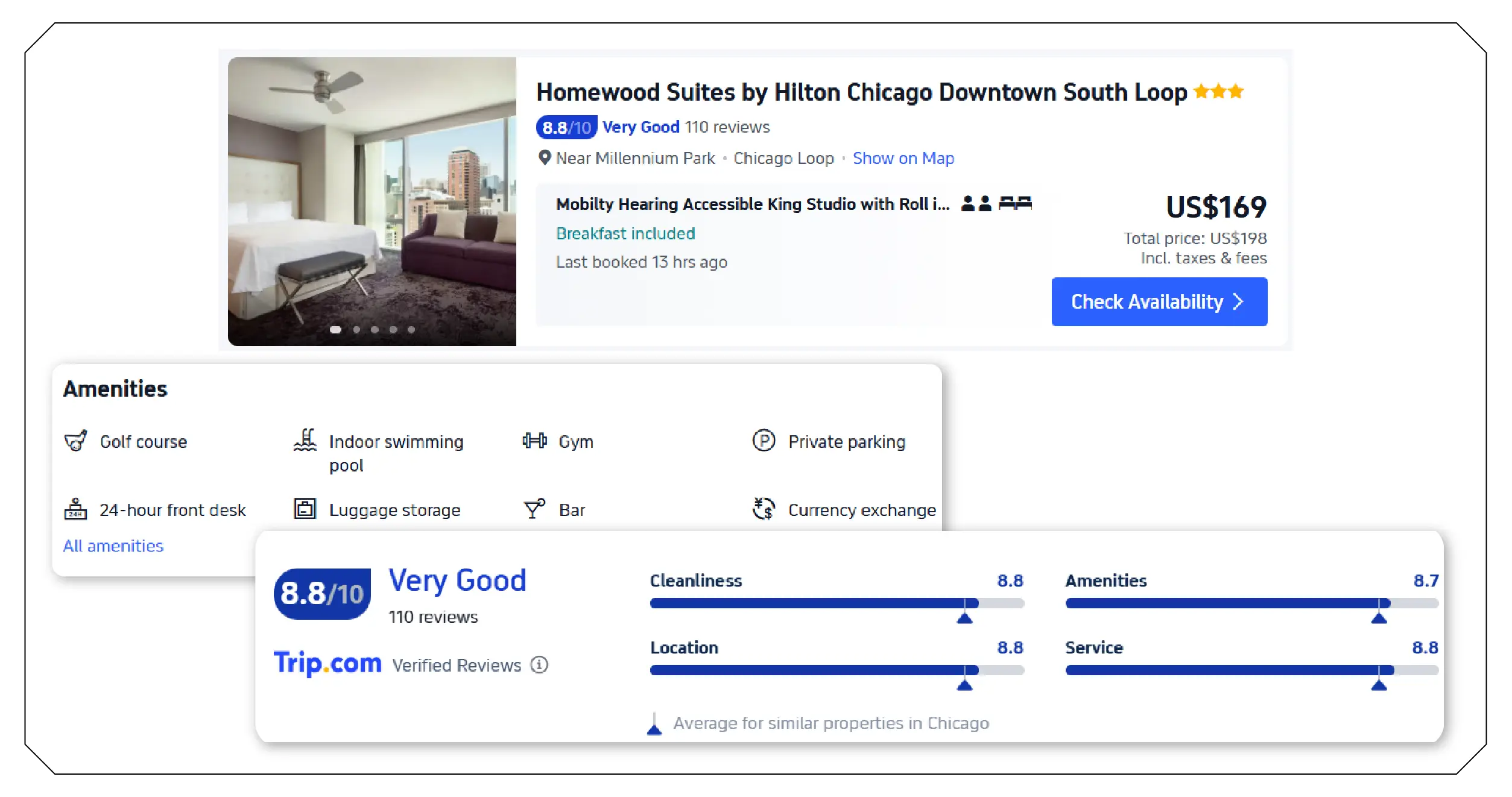
Task: Click the 24-hour front desk icon
Action: tap(75, 509)
